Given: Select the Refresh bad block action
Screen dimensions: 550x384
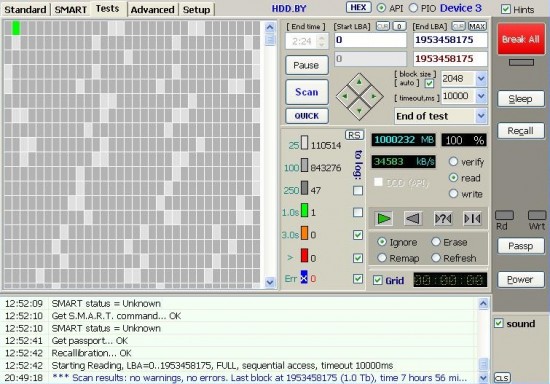Looking at the screenshot, I should pos(436,258).
